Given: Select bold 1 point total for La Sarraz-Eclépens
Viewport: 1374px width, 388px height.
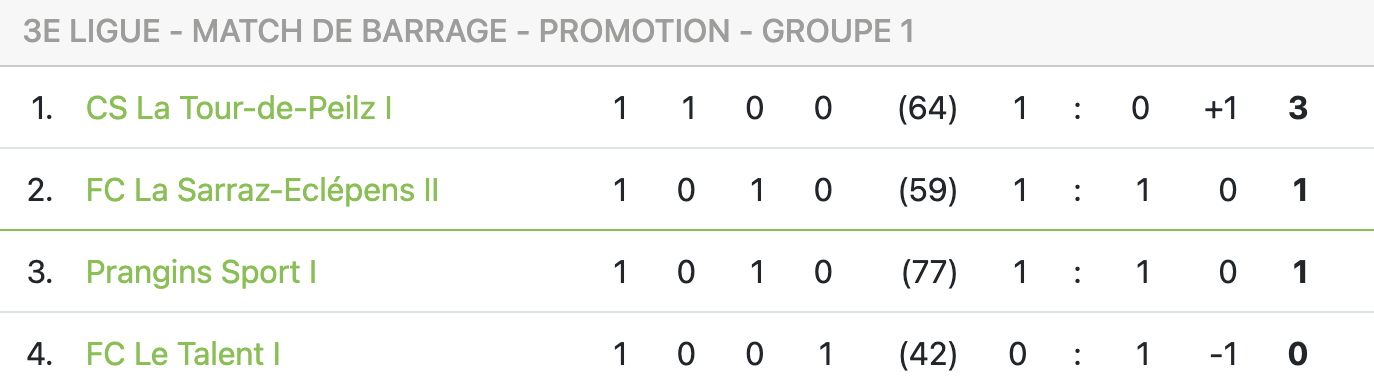Looking at the screenshot, I should (x=1300, y=190).
